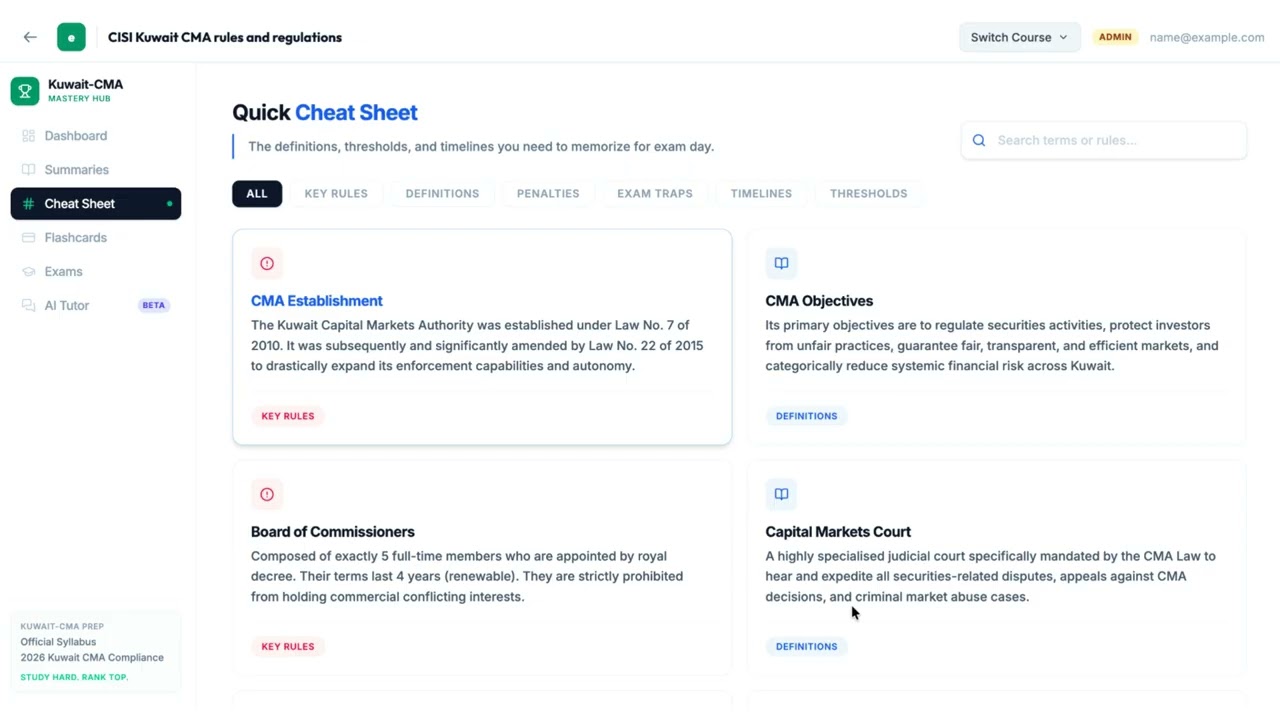Click the Summaries book icon

click(x=28, y=170)
